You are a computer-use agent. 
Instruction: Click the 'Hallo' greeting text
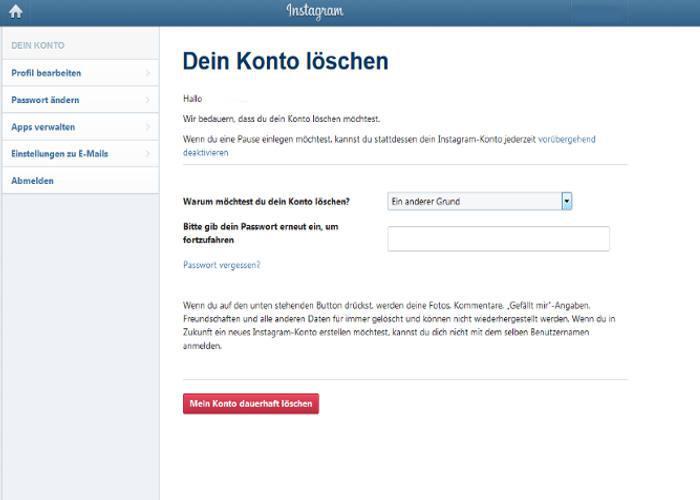192,99
